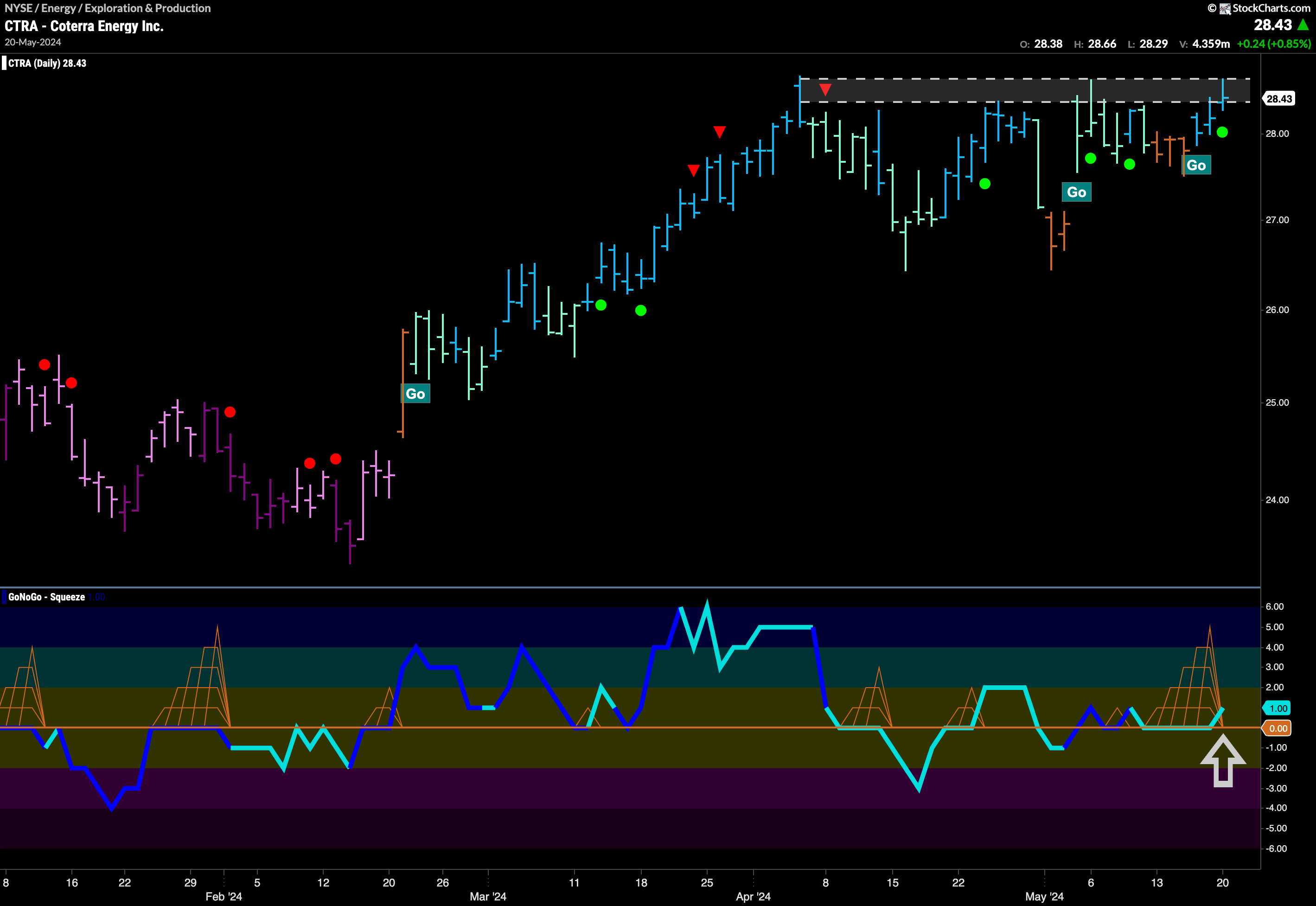
Task: Click the green up-triangle beside 28.43 last price
Action: coord(1303,25)
